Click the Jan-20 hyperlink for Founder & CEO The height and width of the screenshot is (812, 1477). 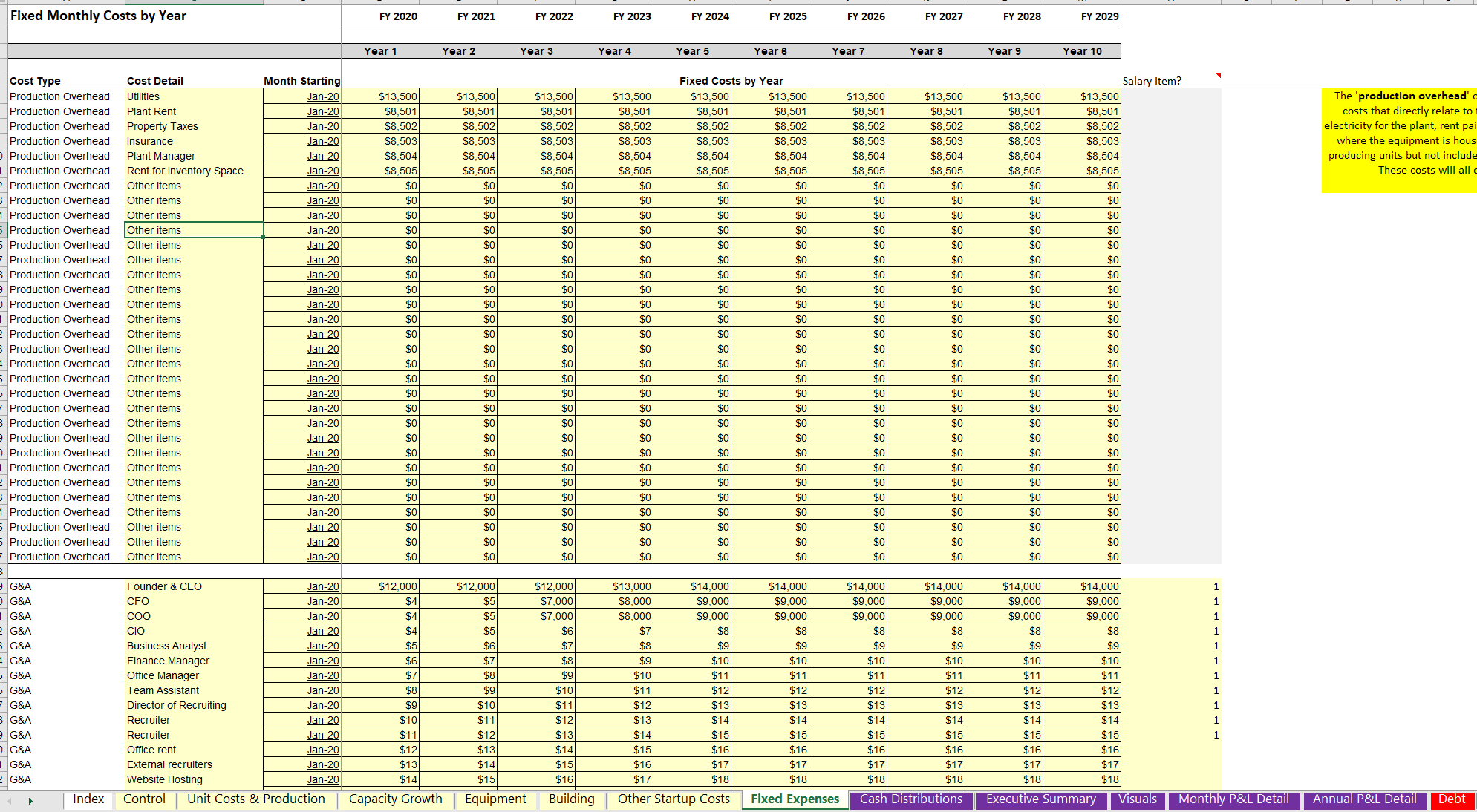(x=322, y=586)
